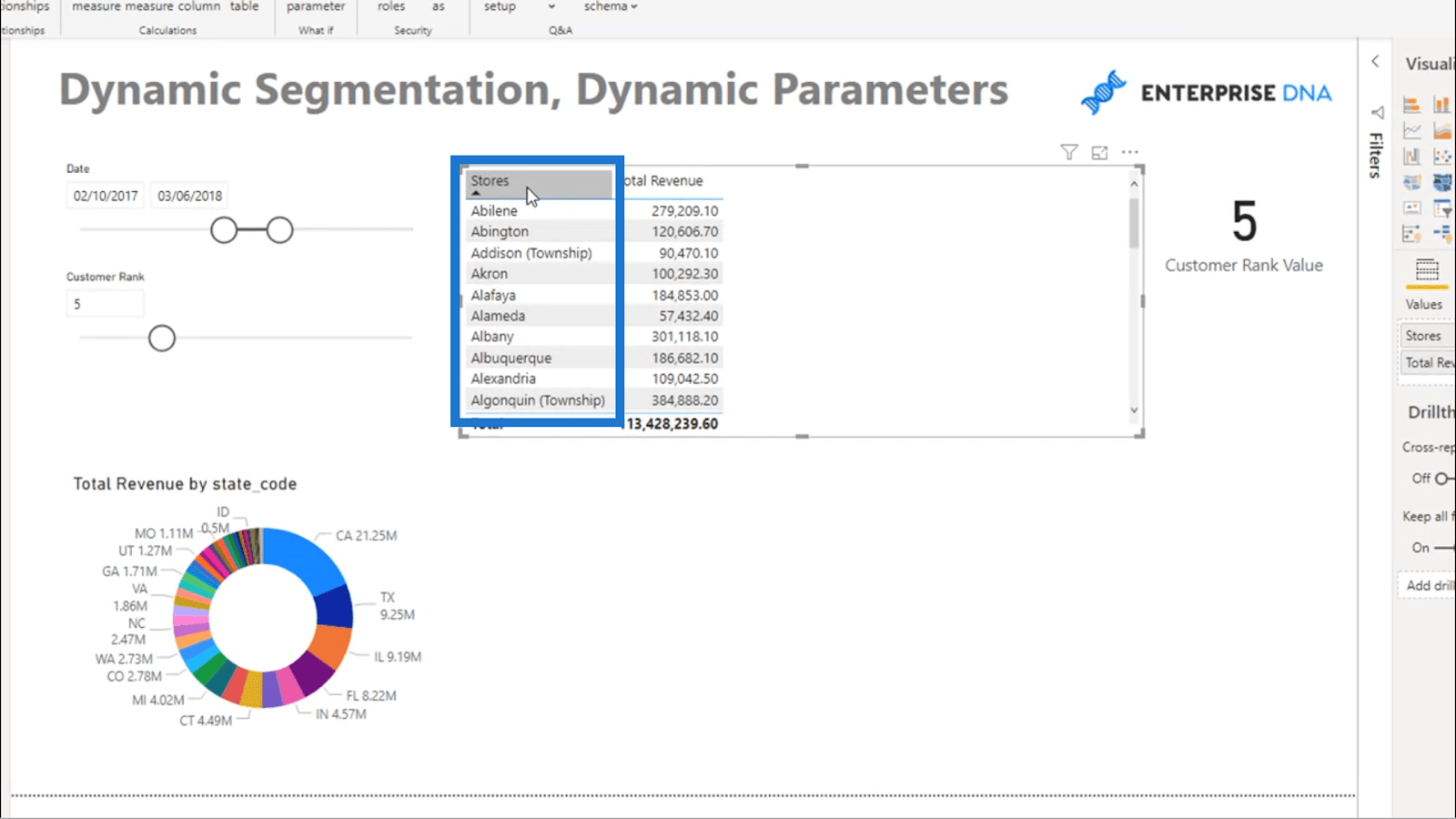Select the Total Revenue field in Values well
This screenshot has width=1456, height=819.
coord(1428,362)
